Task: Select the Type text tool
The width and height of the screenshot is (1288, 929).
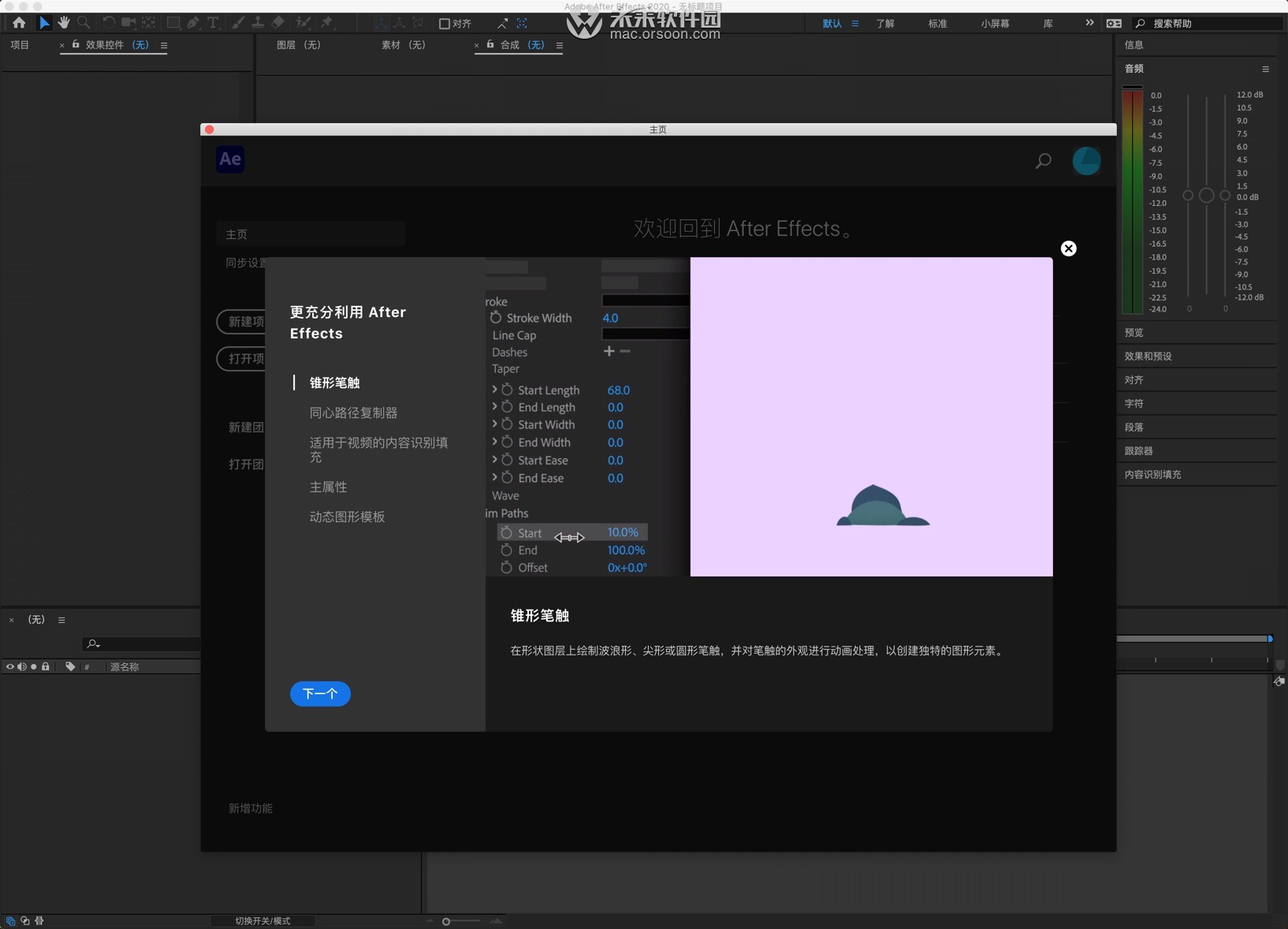Action: [x=213, y=23]
